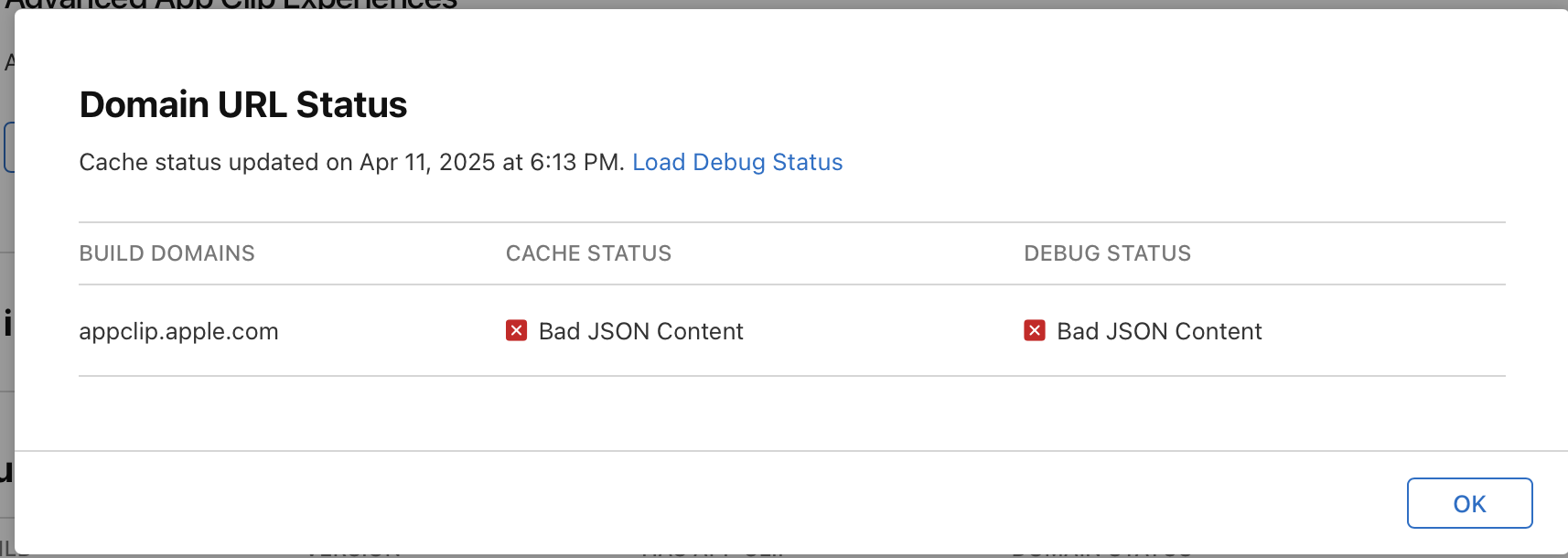Click the BUILD DOMAINS column header
Image resolution: width=1568 pixels, height=558 pixels.
(x=166, y=253)
